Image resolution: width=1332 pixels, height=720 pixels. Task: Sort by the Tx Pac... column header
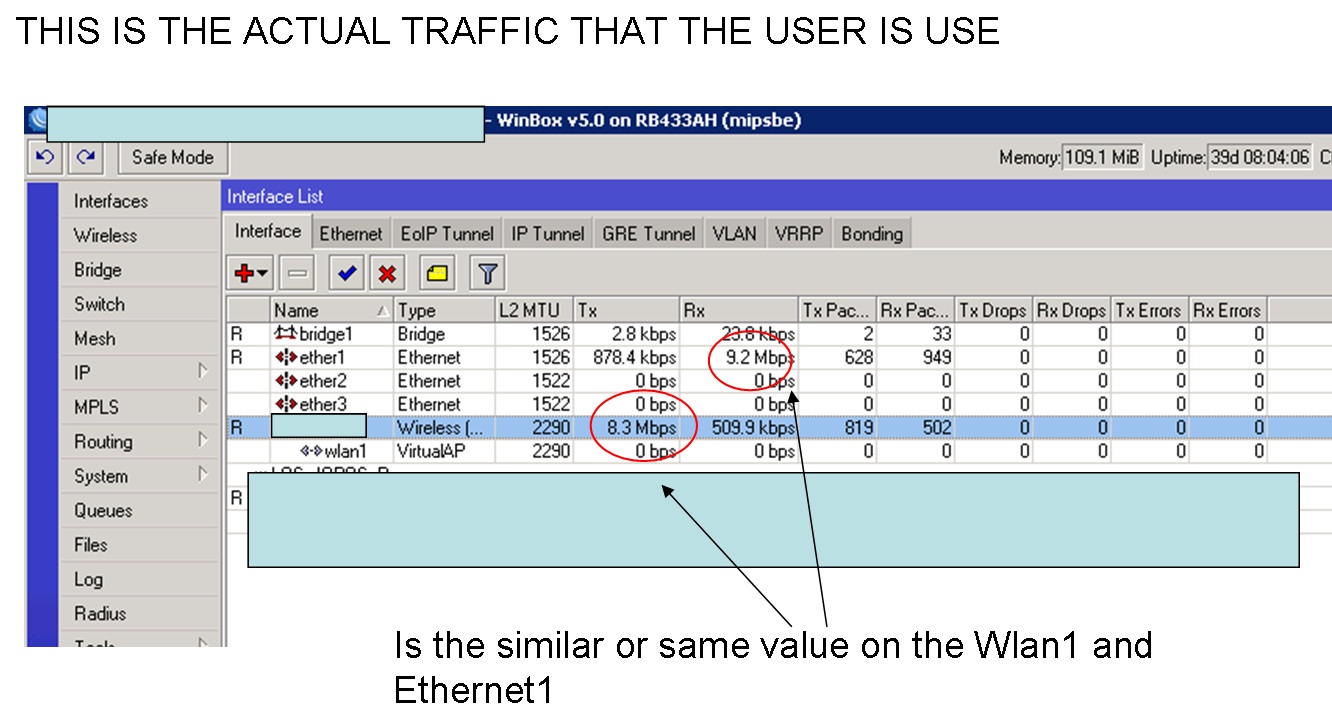(838, 311)
